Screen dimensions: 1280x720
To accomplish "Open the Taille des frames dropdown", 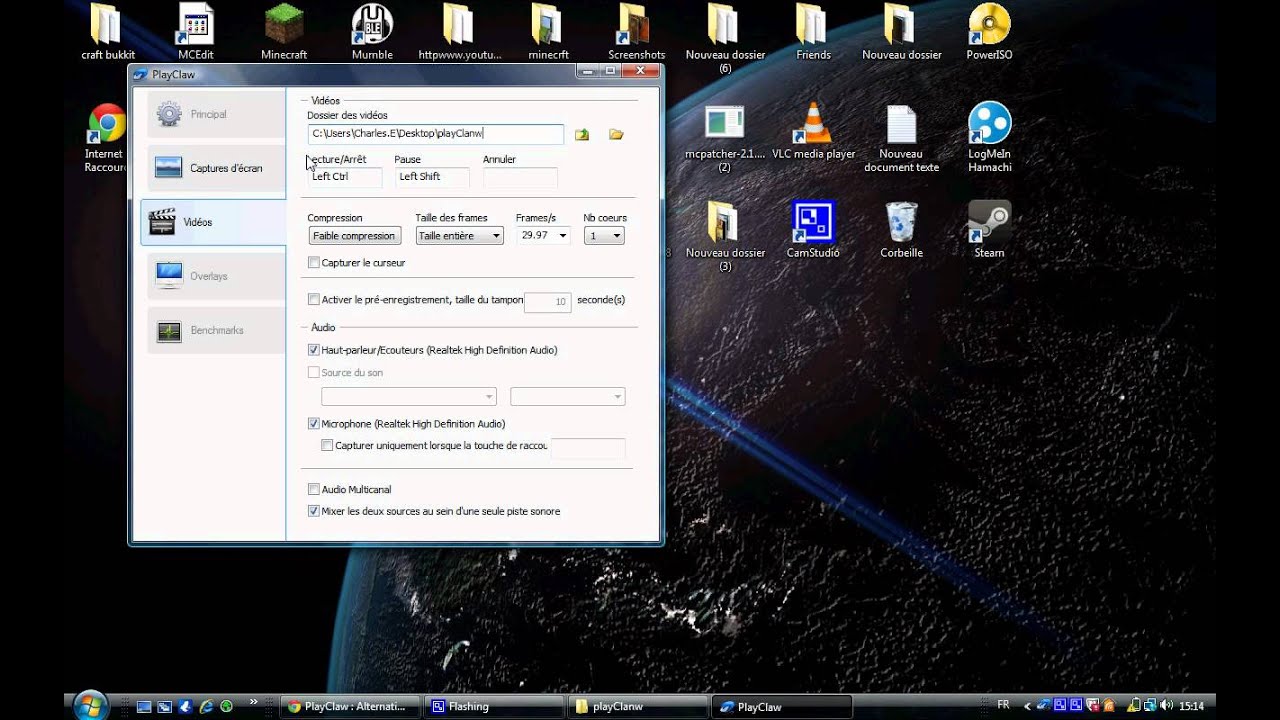I will click(x=459, y=236).
